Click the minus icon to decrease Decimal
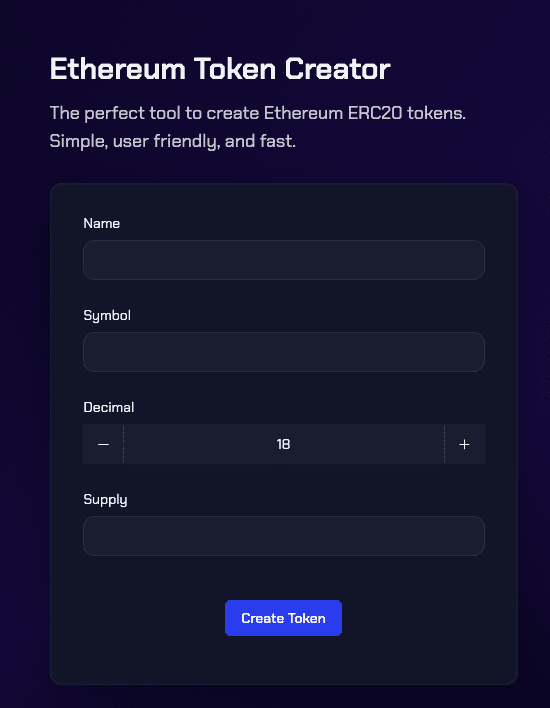This screenshot has width=550, height=708. pos(103,444)
